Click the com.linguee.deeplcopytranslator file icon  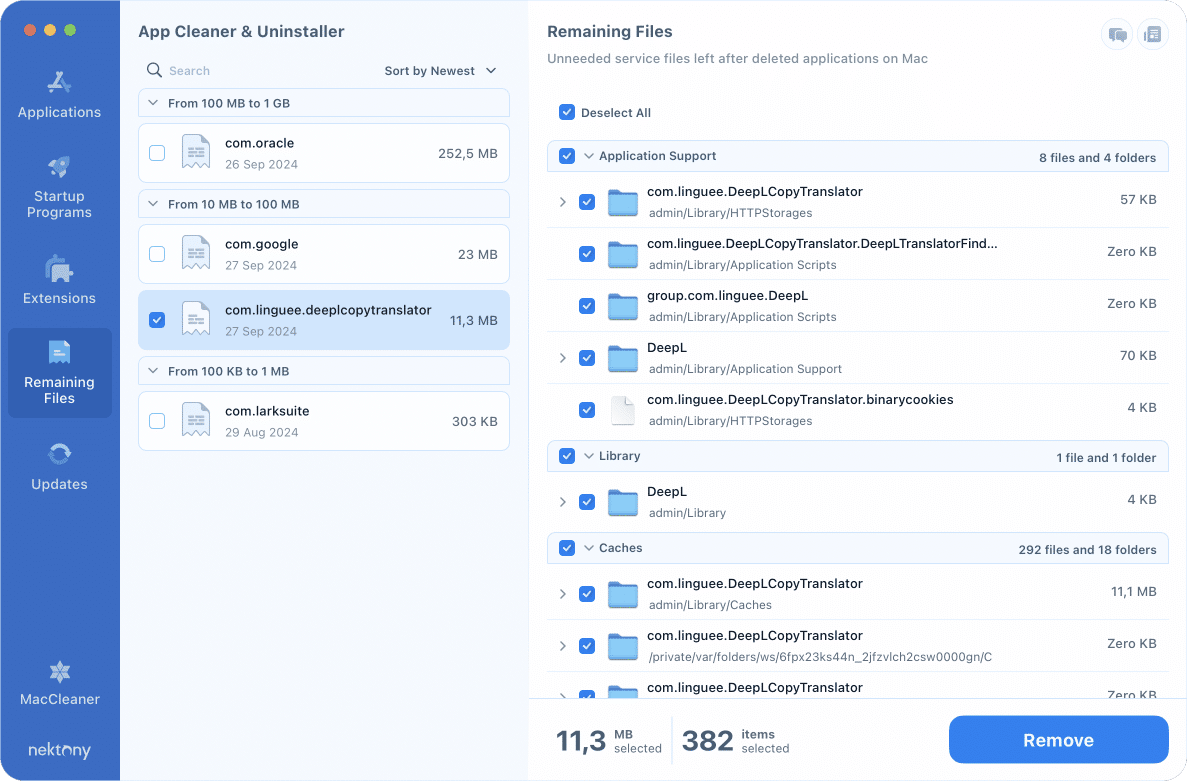(x=196, y=319)
